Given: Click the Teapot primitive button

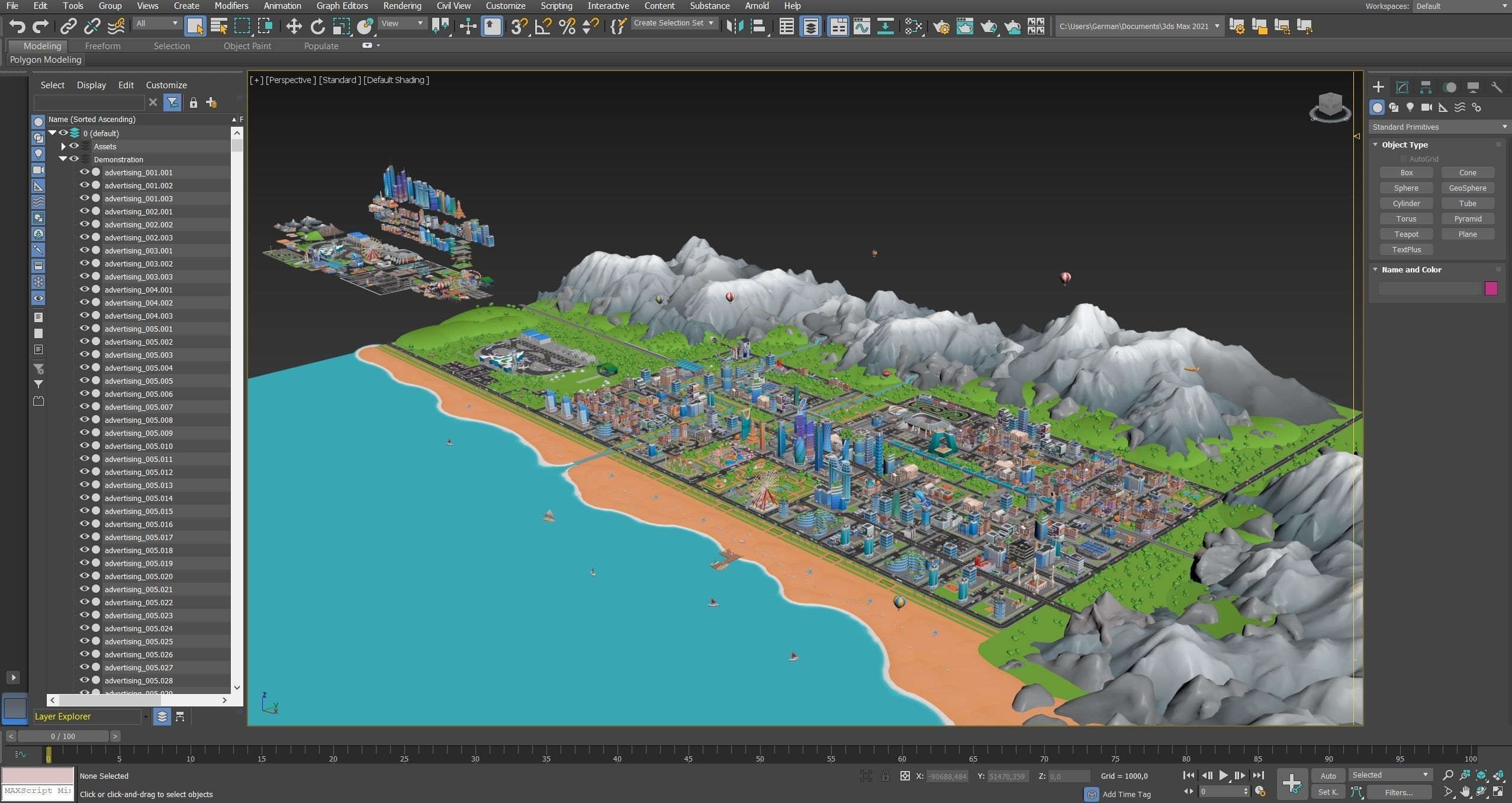Looking at the screenshot, I should [x=1406, y=234].
